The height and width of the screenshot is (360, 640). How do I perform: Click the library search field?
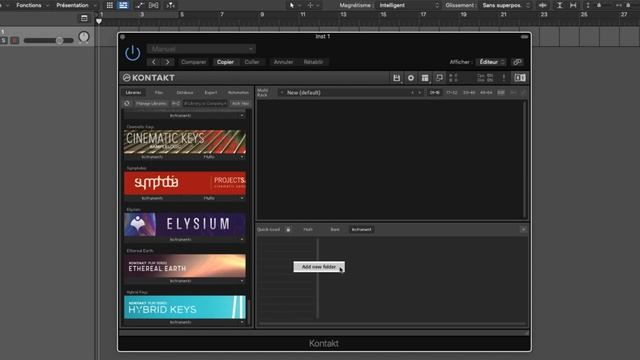[x=205, y=104]
